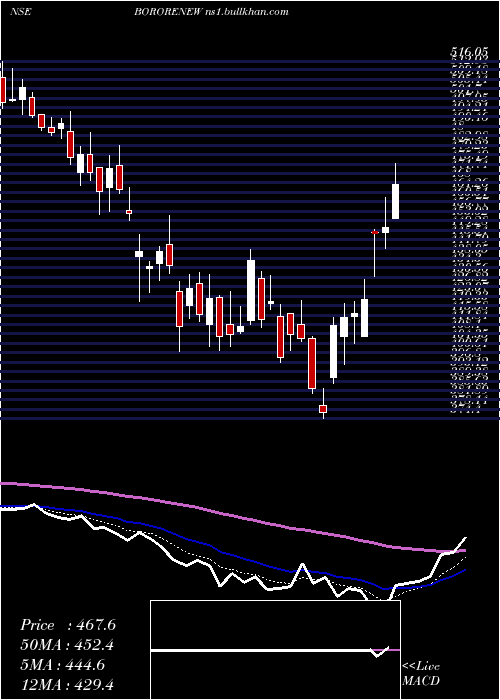Click the 516.05 top price label

click(468, 52)
